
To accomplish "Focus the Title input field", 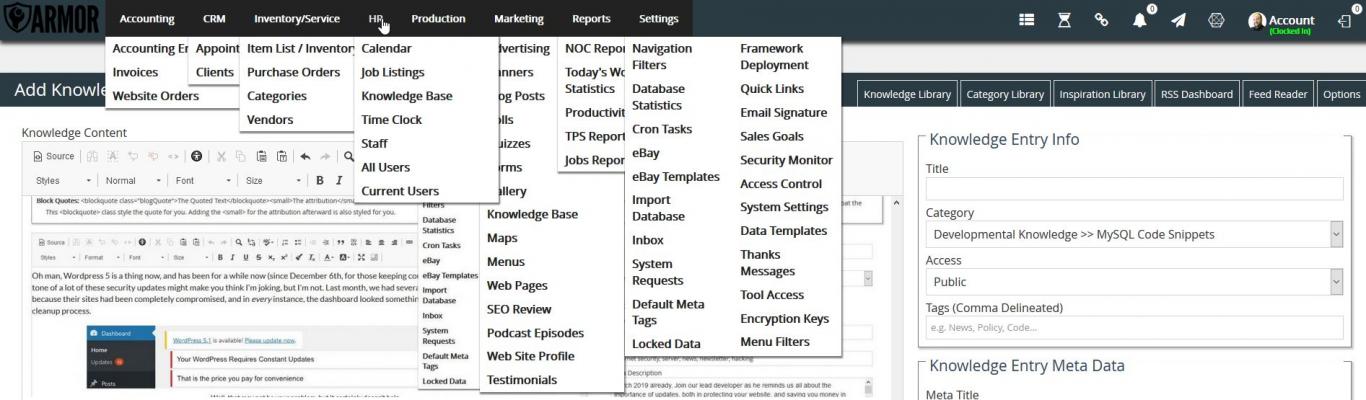I will 1134,189.
